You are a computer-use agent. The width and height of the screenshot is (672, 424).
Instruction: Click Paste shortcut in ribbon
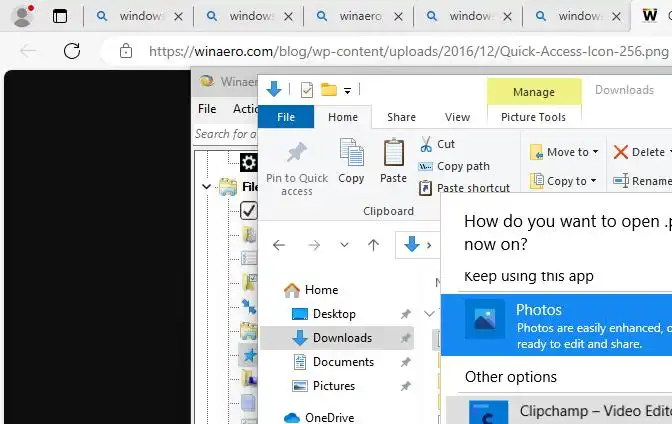[464, 188]
